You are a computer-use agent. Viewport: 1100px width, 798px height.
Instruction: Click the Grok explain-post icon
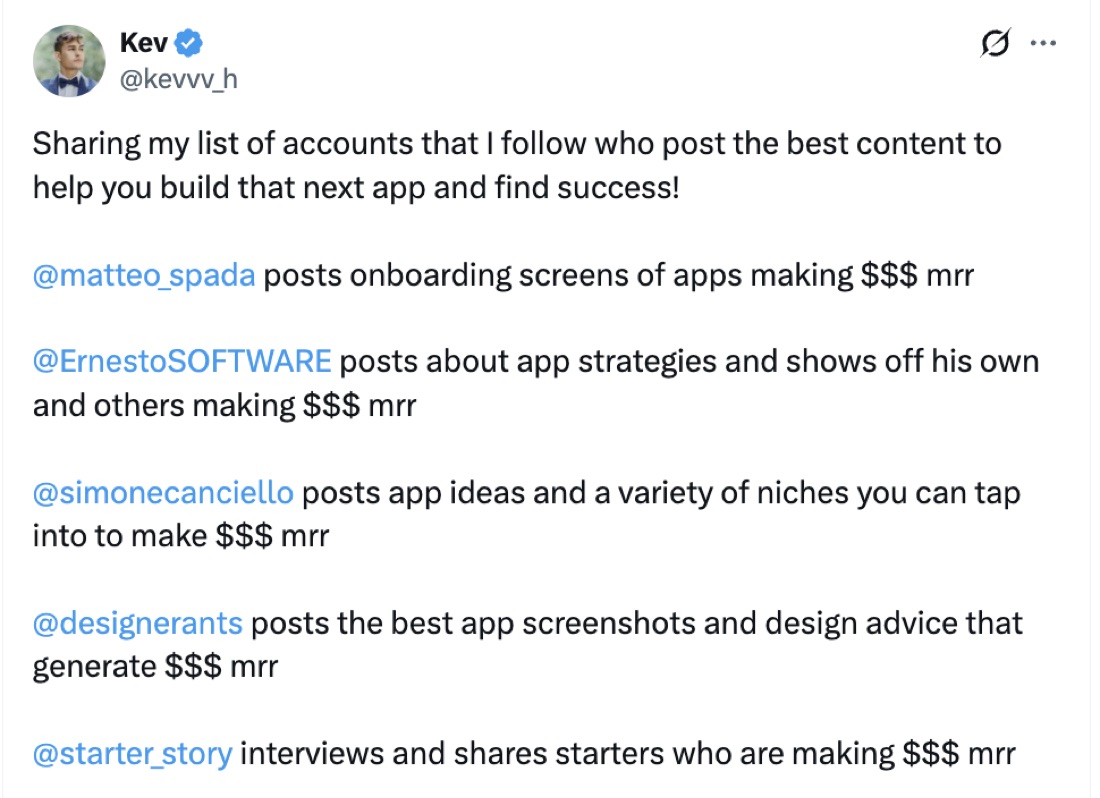(995, 43)
